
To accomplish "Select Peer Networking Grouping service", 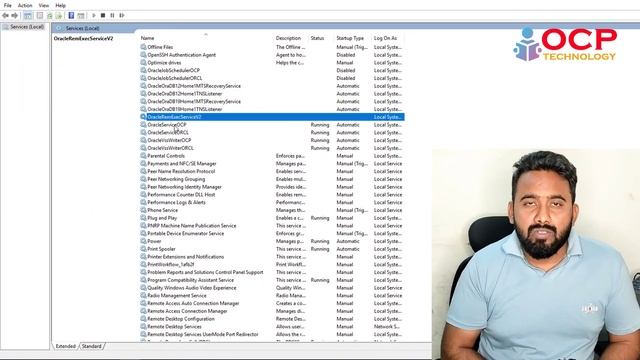I will (176, 179).
